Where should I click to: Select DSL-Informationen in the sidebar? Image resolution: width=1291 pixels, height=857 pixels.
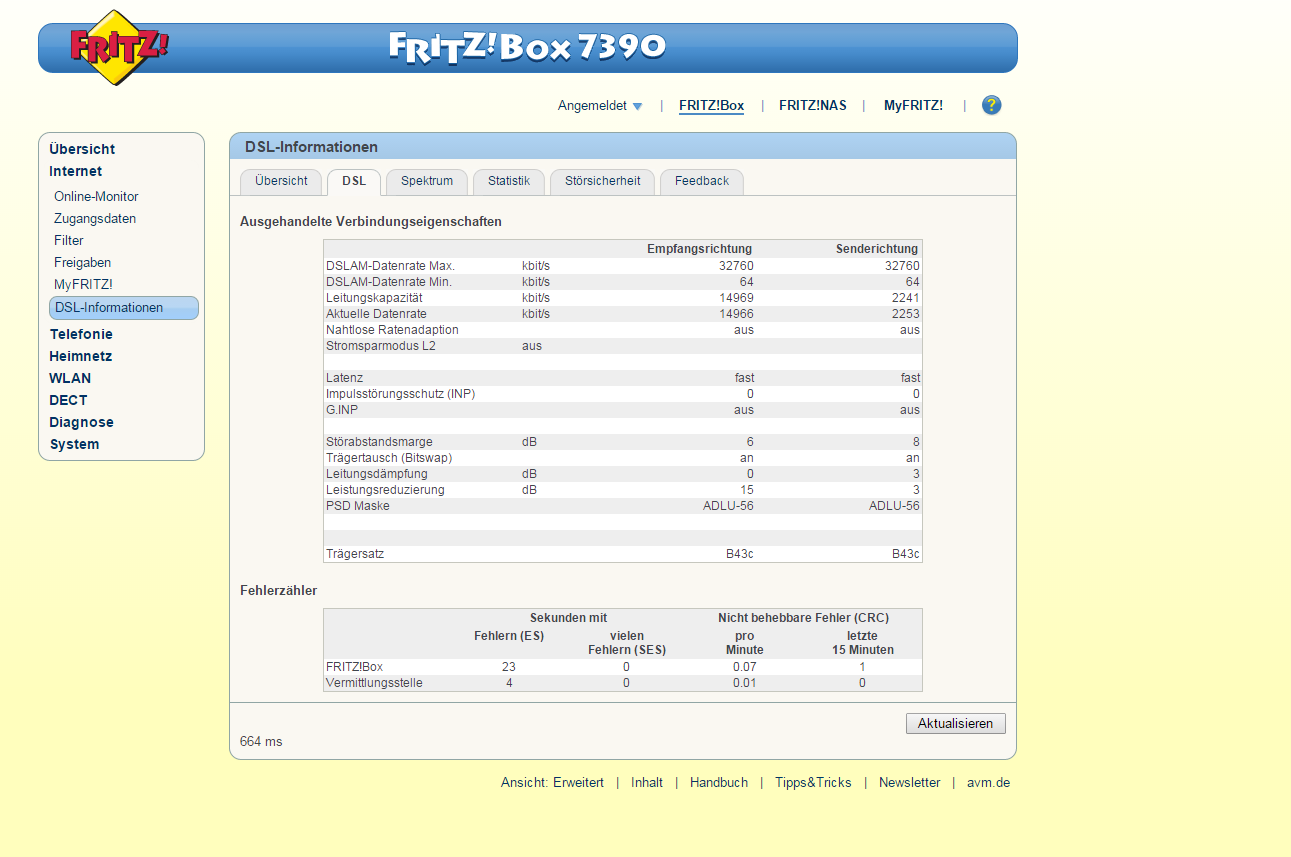pos(124,308)
